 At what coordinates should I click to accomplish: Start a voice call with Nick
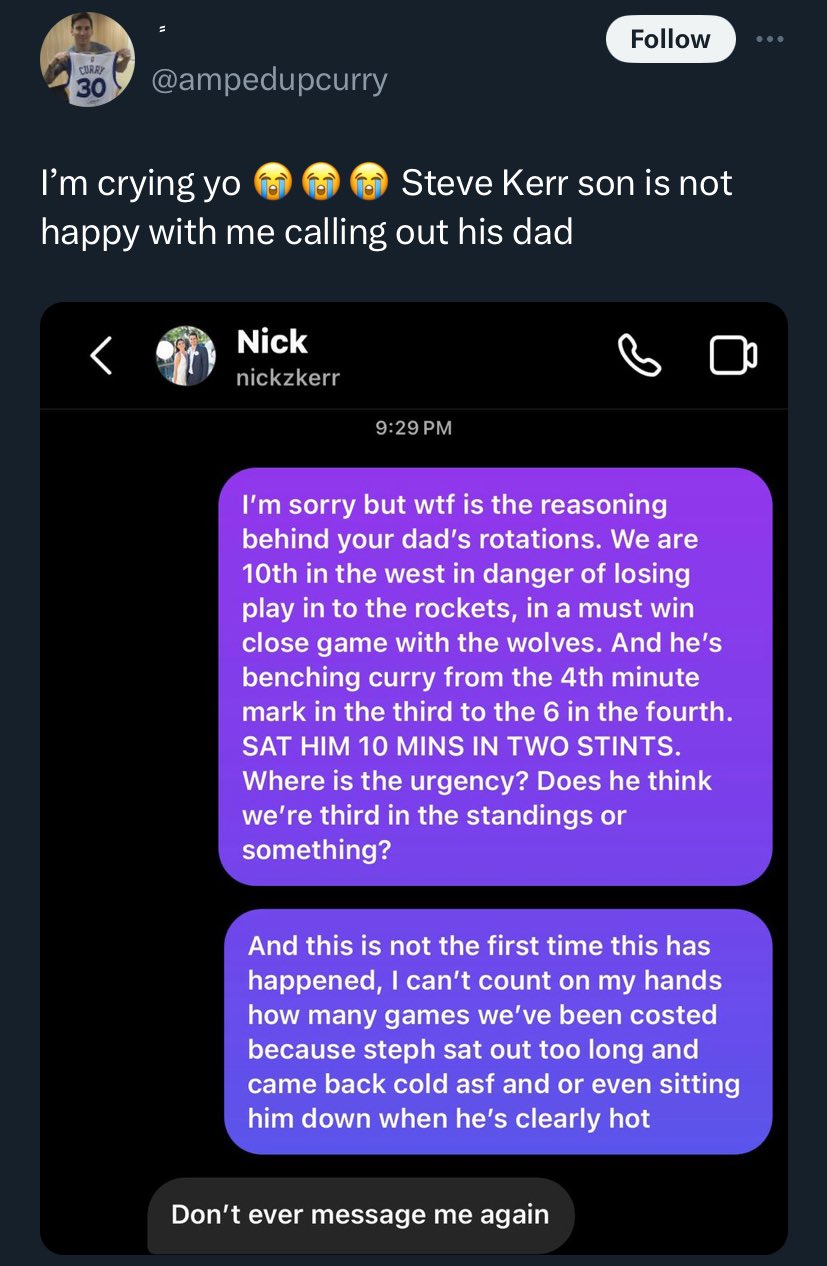(x=640, y=356)
